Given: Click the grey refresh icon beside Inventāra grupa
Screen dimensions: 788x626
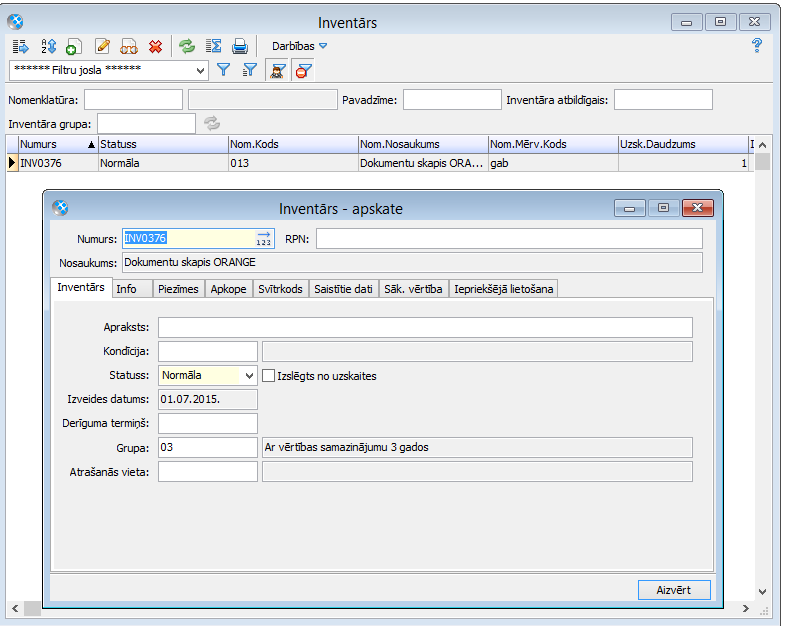Looking at the screenshot, I should click(x=212, y=123).
